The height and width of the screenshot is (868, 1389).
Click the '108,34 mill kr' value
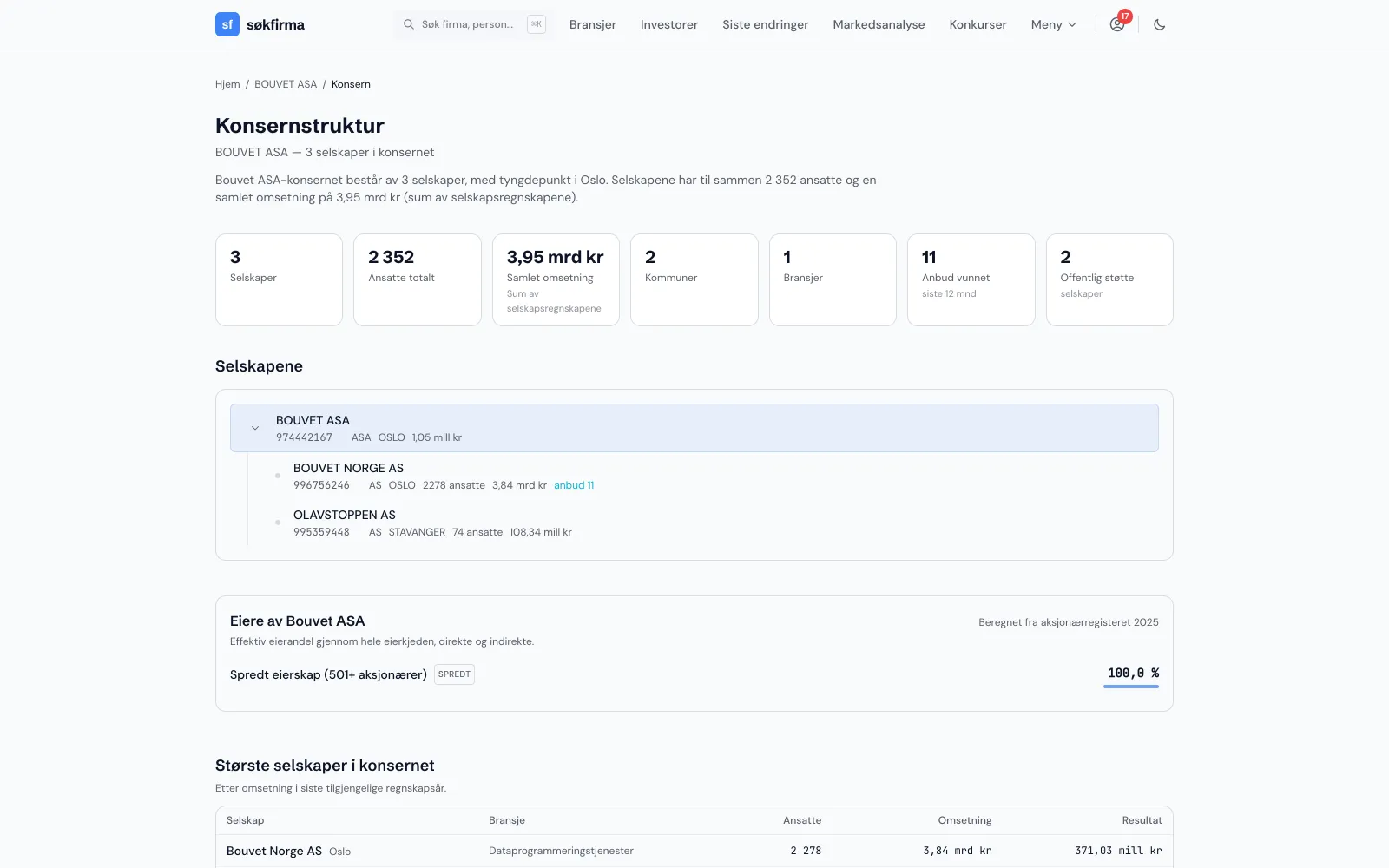(541, 532)
